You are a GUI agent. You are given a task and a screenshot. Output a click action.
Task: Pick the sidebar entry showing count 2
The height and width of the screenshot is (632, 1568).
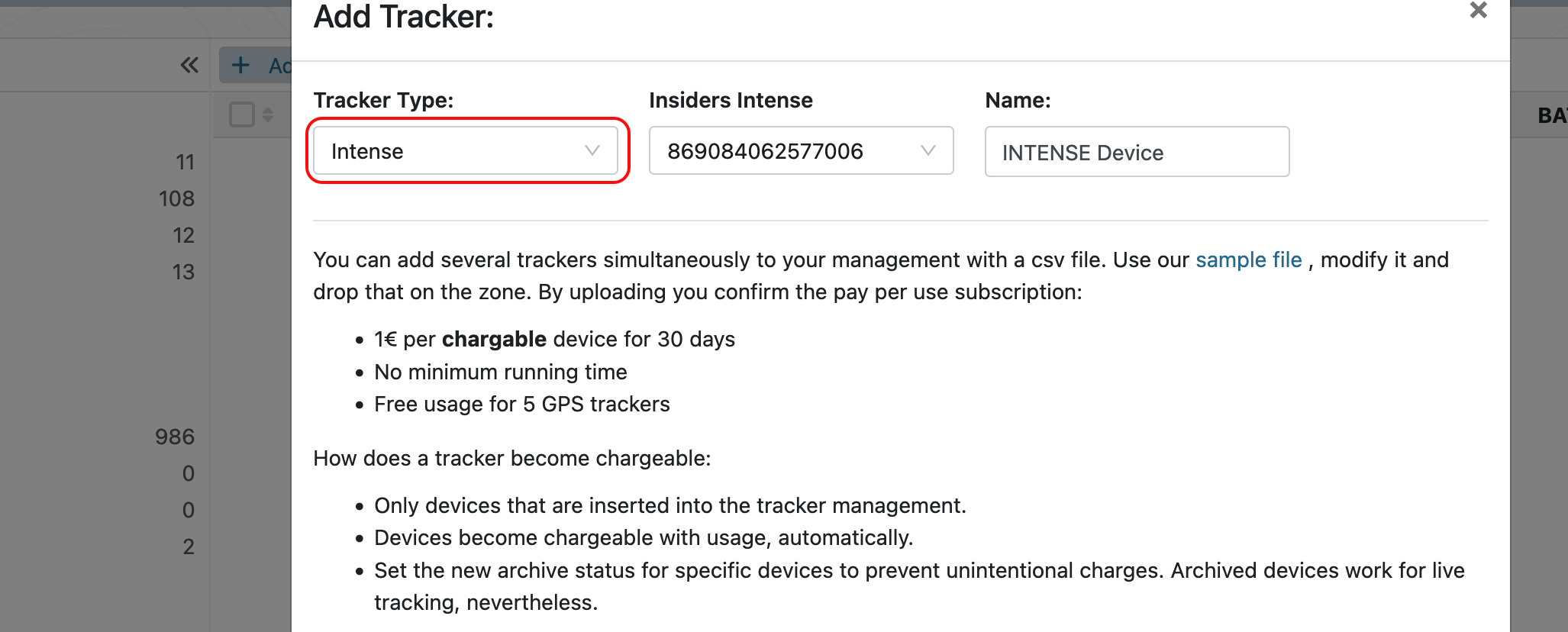click(x=189, y=547)
